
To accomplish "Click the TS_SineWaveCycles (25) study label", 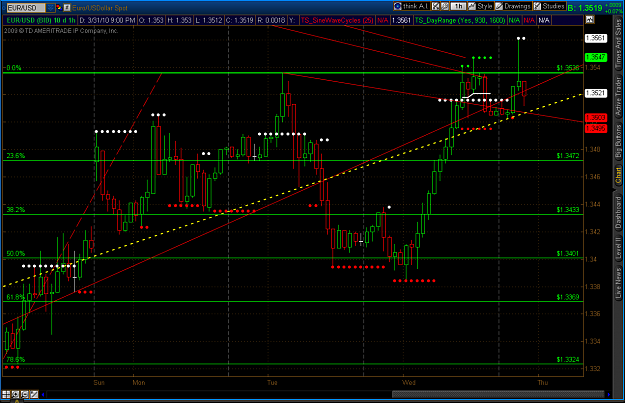I will (336, 20).
